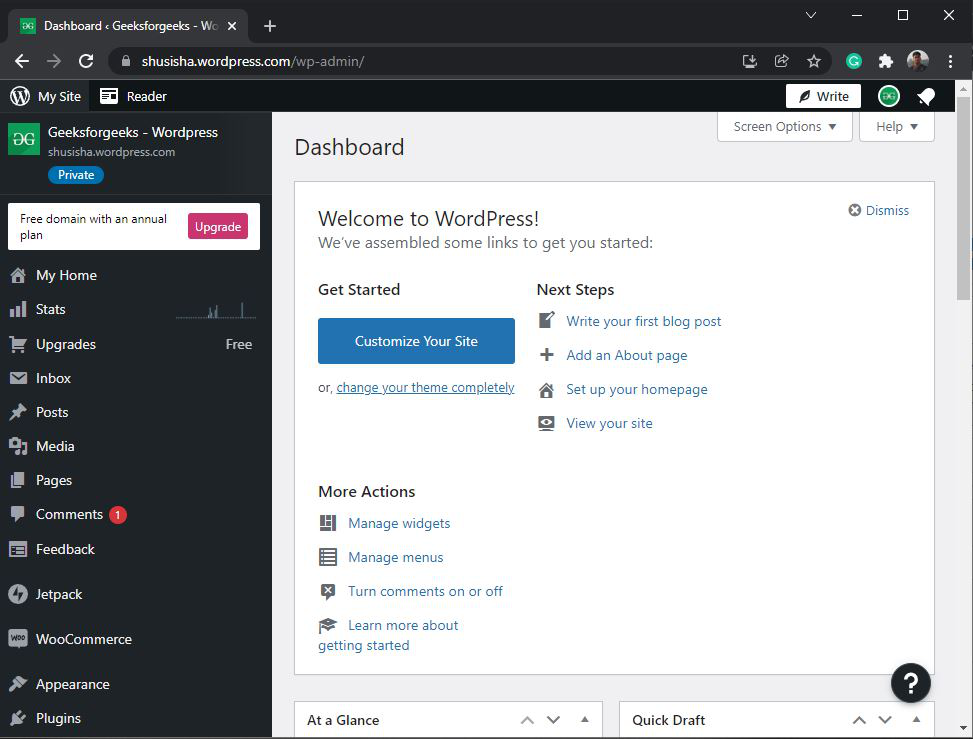973x739 pixels.
Task: Click the browser address bar URL
Action: 253,61
